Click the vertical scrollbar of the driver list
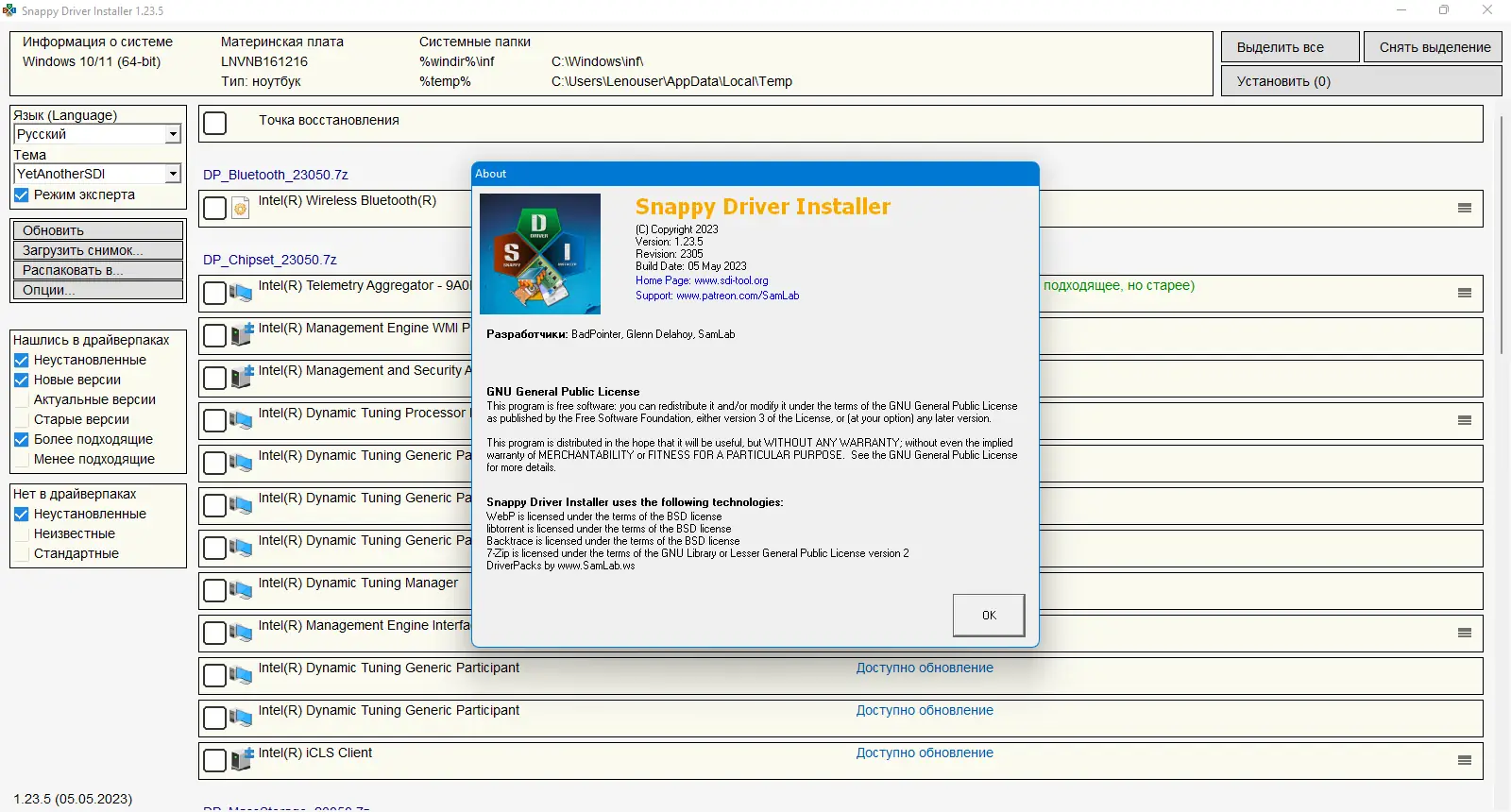The image size is (1511, 812). [1501, 234]
